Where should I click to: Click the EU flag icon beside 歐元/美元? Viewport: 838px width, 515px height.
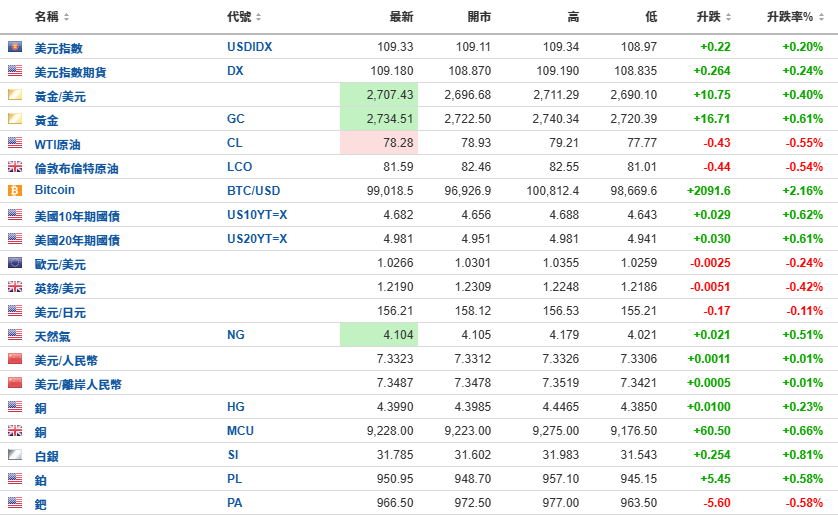14,263
